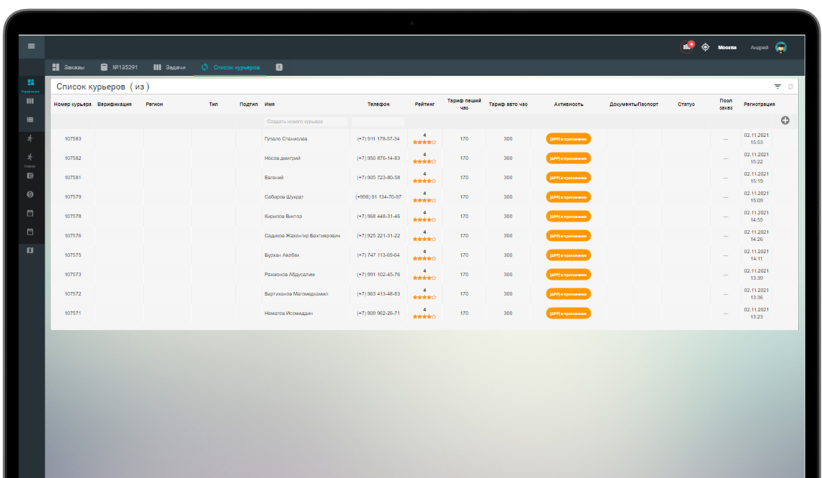Sort by the Регион column header
This screenshot has width=822, height=478.
(x=154, y=104)
